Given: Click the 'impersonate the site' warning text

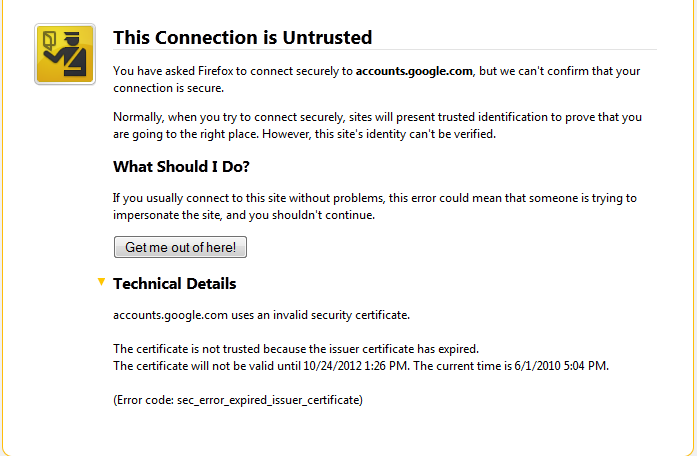Looking at the screenshot, I should pyautogui.click(x=167, y=215).
